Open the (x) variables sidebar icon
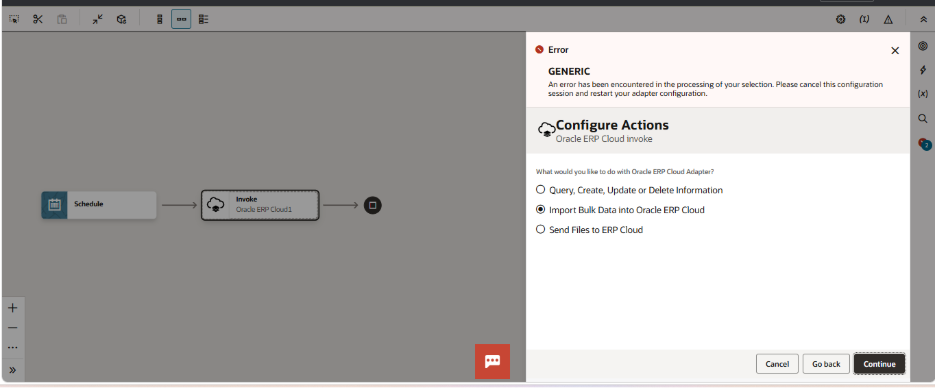This screenshot has width=936, height=390. [923, 94]
